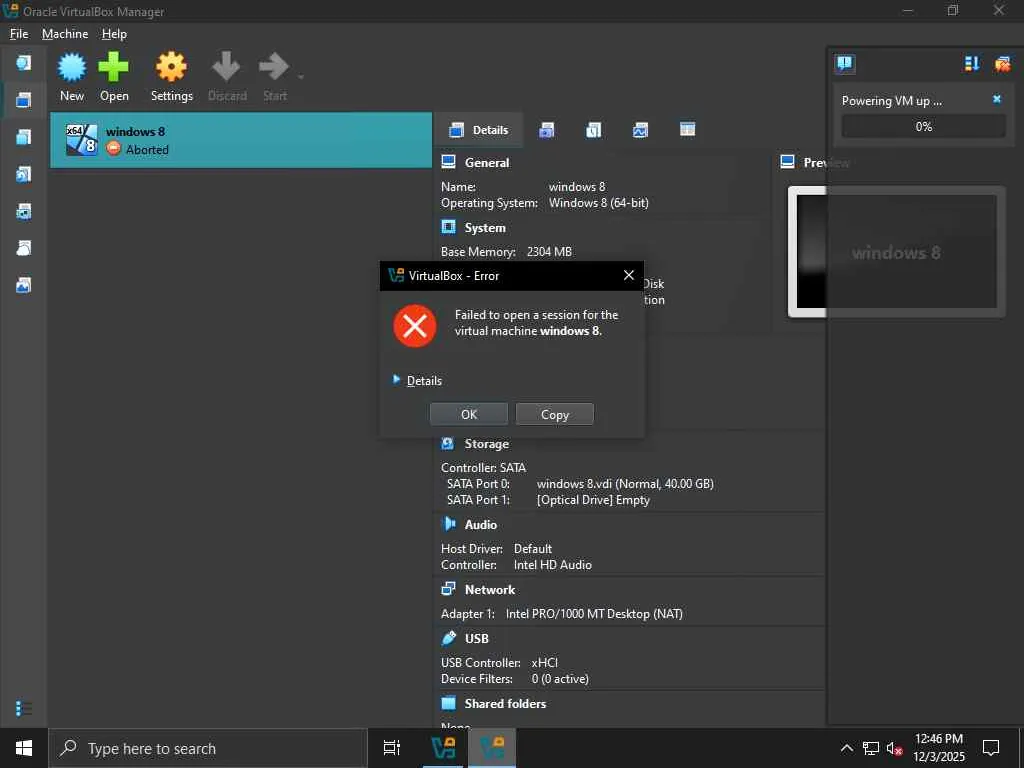Viewport: 1024px width, 768px height.
Task: Click the windows 8 x64 OS icon
Action: (x=82, y=140)
